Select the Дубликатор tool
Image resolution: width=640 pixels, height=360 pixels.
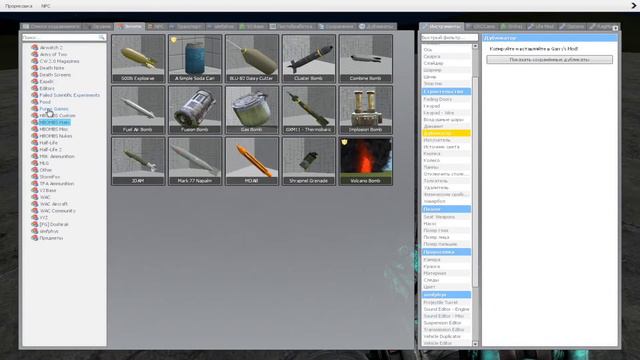click(x=446, y=133)
